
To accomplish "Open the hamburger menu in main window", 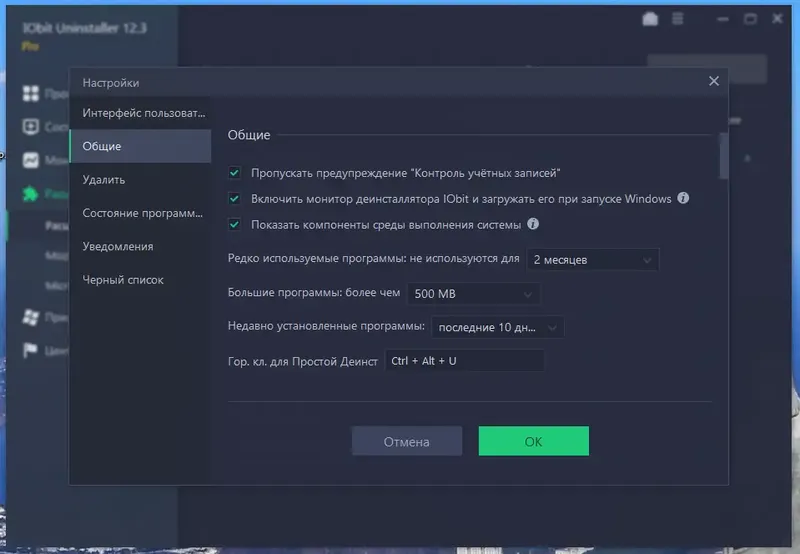I will click(678, 19).
